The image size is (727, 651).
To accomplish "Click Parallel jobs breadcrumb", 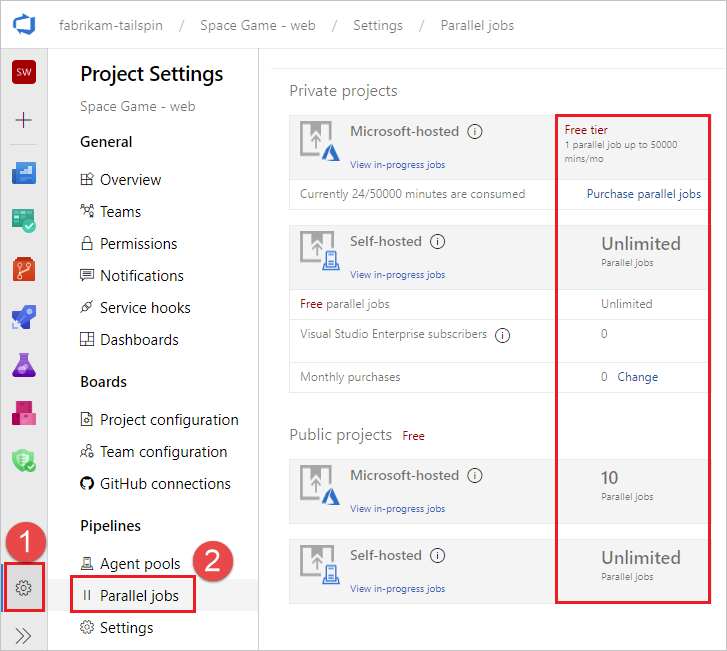I will pyautogui.click(x=477, y=26).
